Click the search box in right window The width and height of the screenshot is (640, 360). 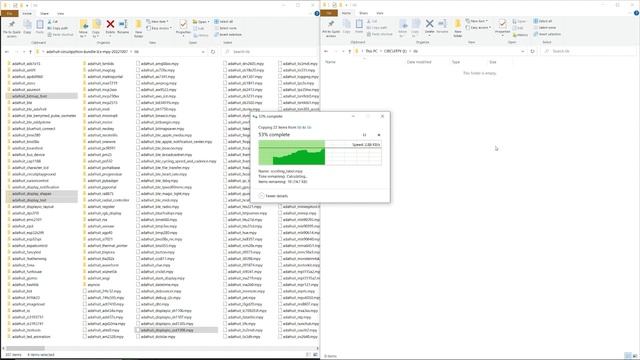[x=589, y=51]
